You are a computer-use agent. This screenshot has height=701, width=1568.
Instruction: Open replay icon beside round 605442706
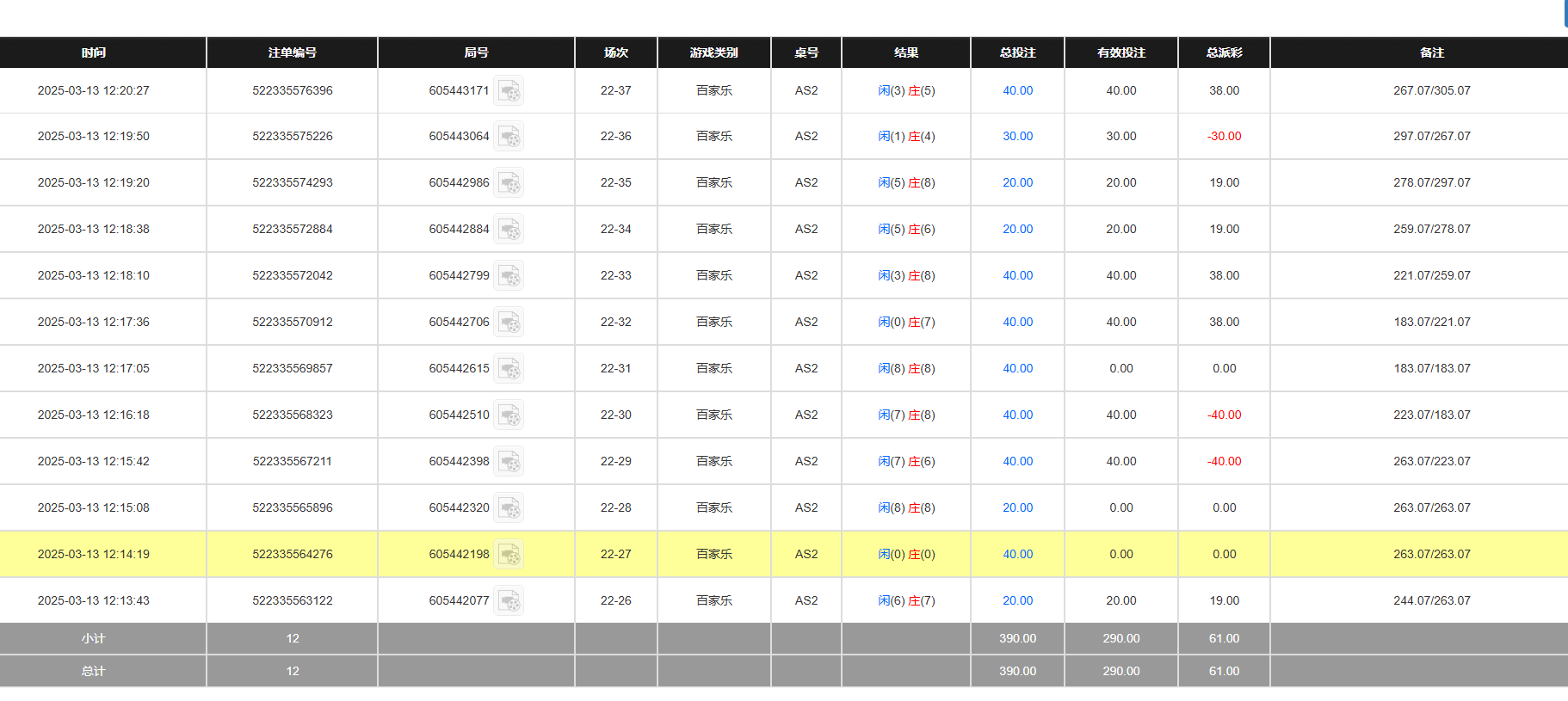(509, 323)
